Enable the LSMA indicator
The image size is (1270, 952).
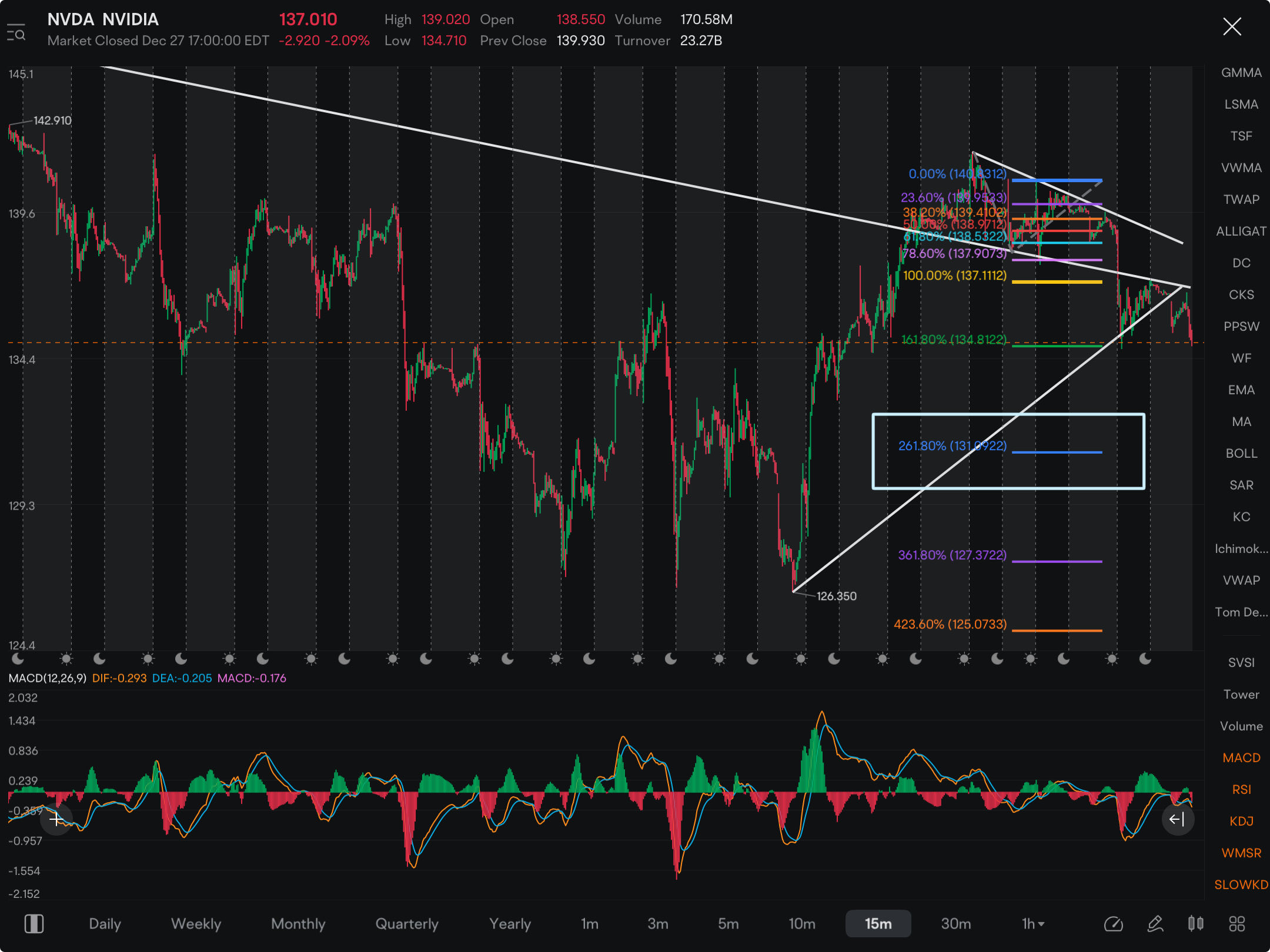coord(1241,104)
